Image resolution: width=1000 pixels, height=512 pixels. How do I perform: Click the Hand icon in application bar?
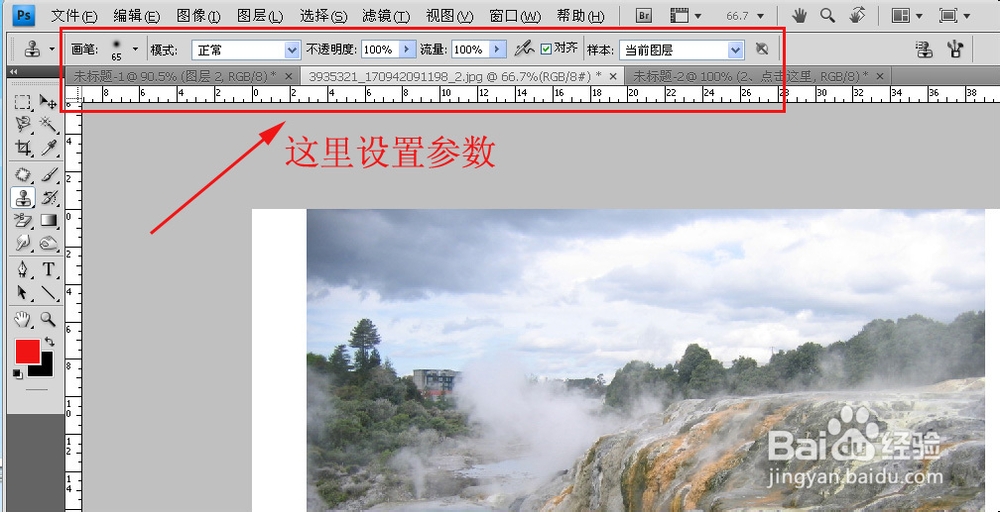pos(799,15)
